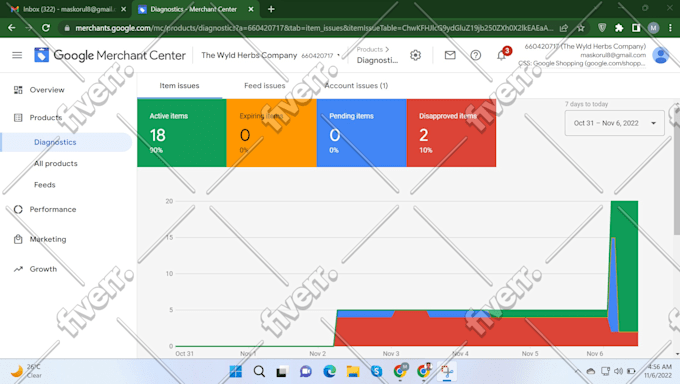
Task: Open Microsoft Edge from the taskbar
Action: 330,371
